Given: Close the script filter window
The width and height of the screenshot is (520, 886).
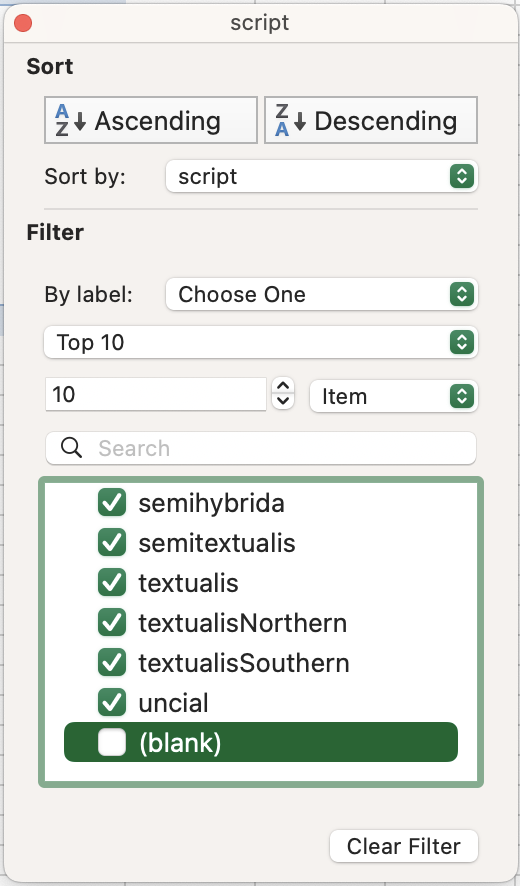Looking at the screenshot, I should point(23,23).
